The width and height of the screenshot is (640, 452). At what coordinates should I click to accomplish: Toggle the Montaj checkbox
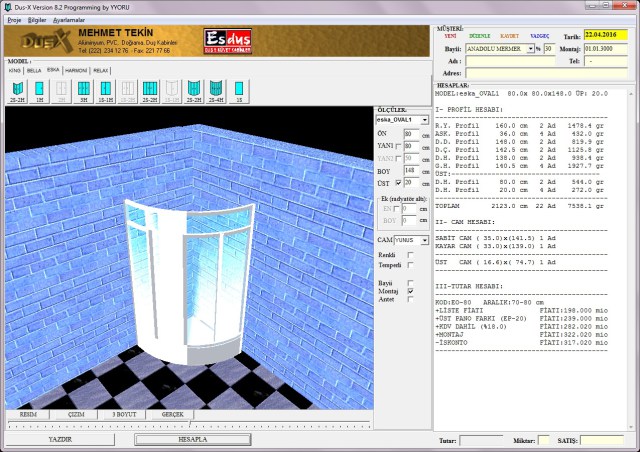coord(411,289)
